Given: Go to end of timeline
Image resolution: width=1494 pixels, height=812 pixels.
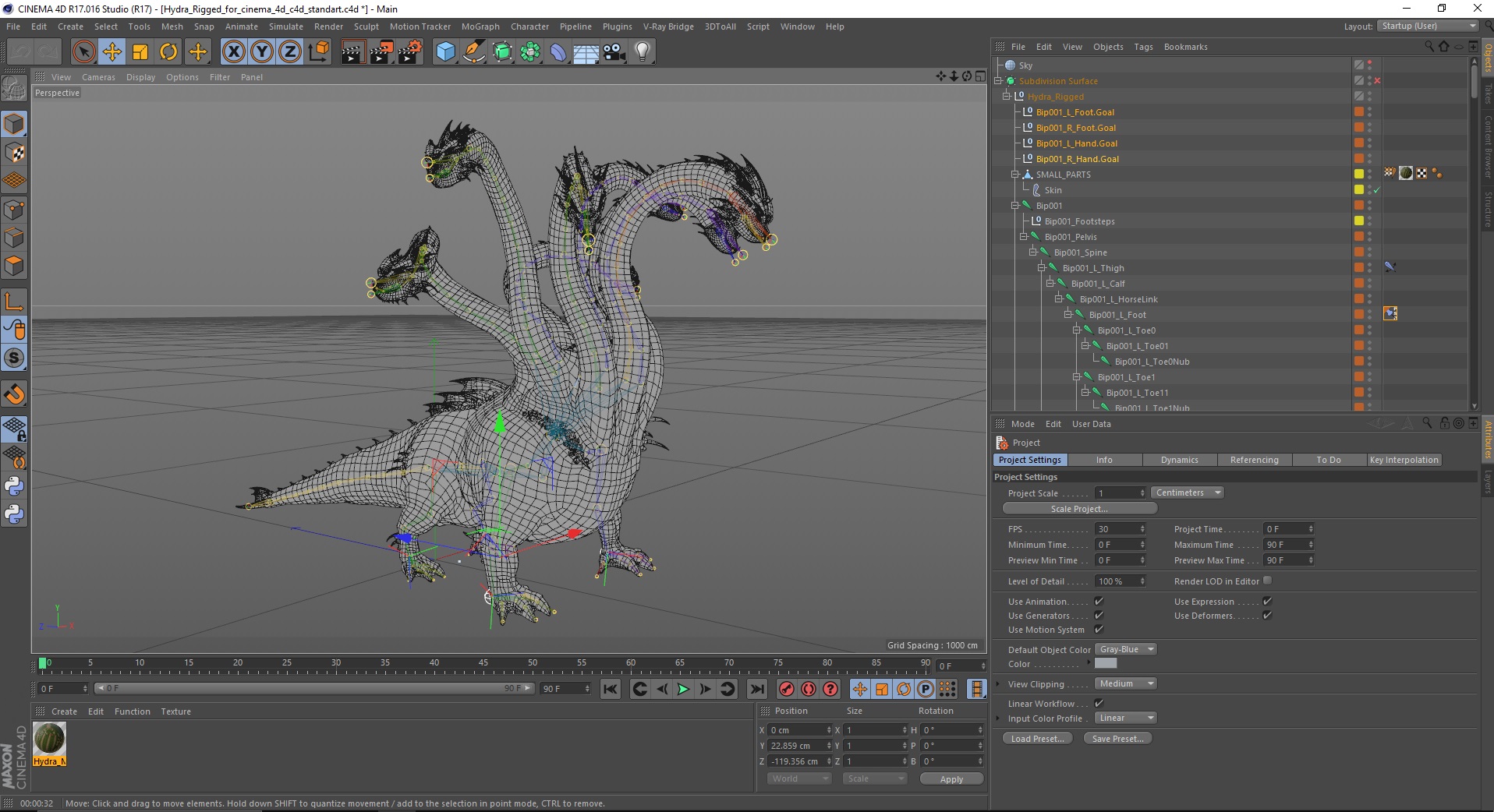Looking at the screenshot, I should pyautogui.click(x=756, y=689).
